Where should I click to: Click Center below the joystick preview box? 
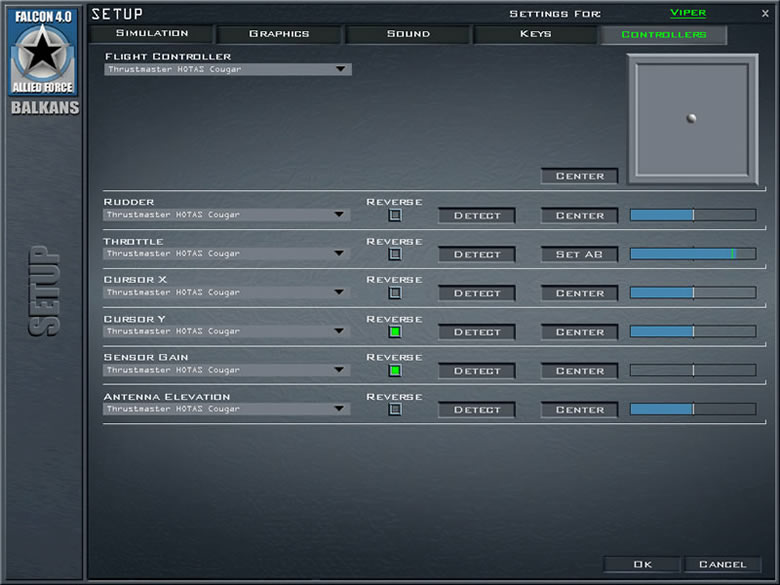pos(579,176)
